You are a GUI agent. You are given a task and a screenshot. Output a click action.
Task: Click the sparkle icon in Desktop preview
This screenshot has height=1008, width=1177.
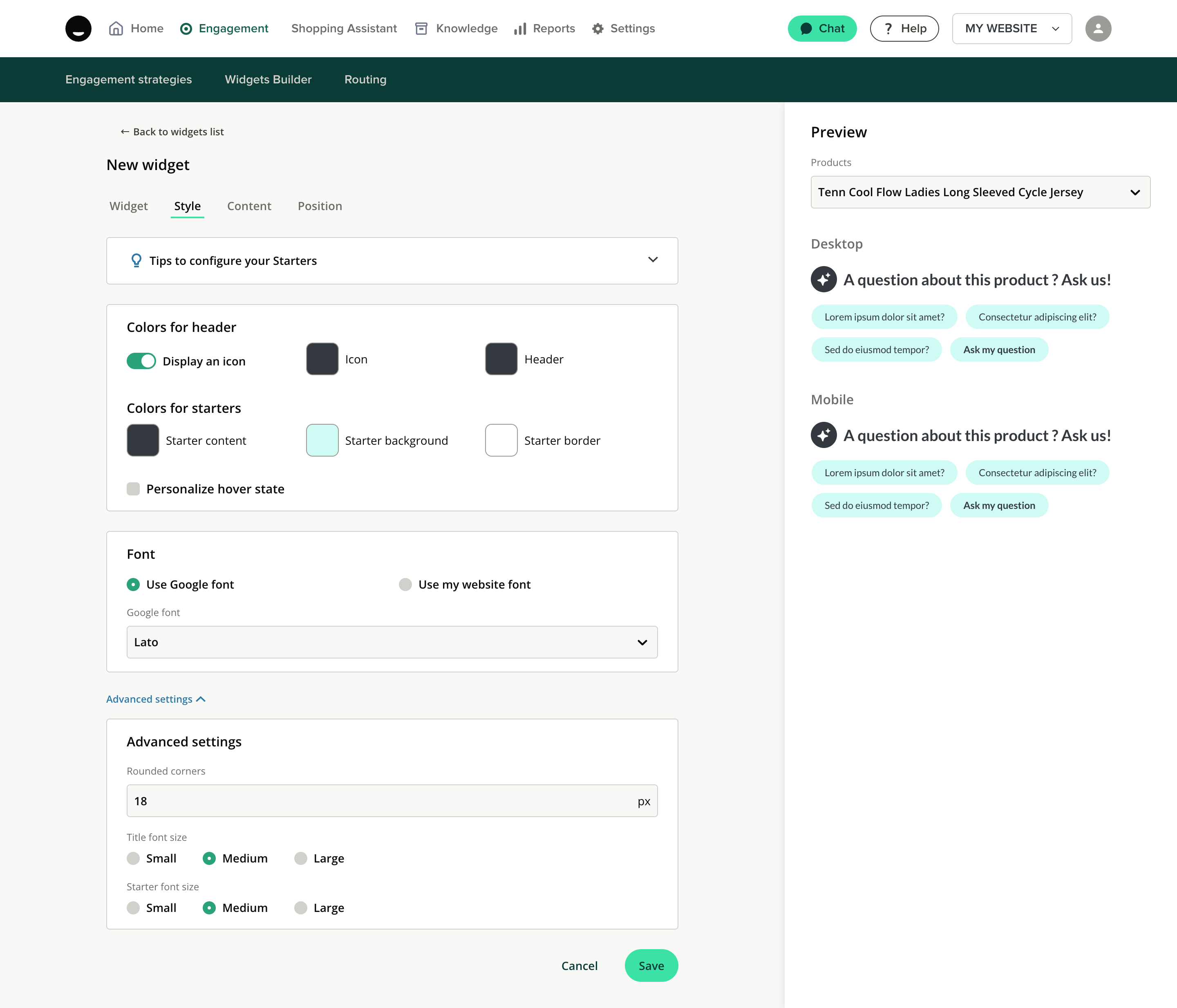click(823, 280)
